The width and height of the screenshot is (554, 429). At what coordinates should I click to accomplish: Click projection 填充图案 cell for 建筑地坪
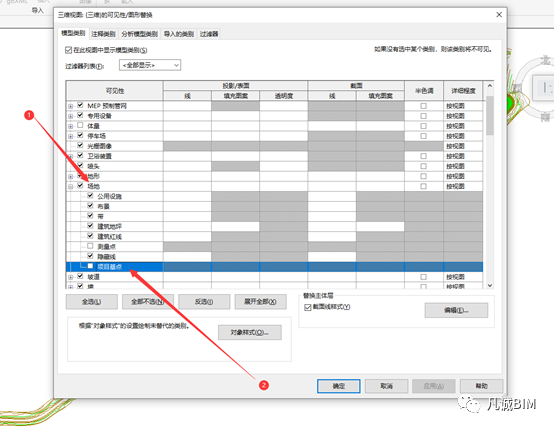point(235,227)
